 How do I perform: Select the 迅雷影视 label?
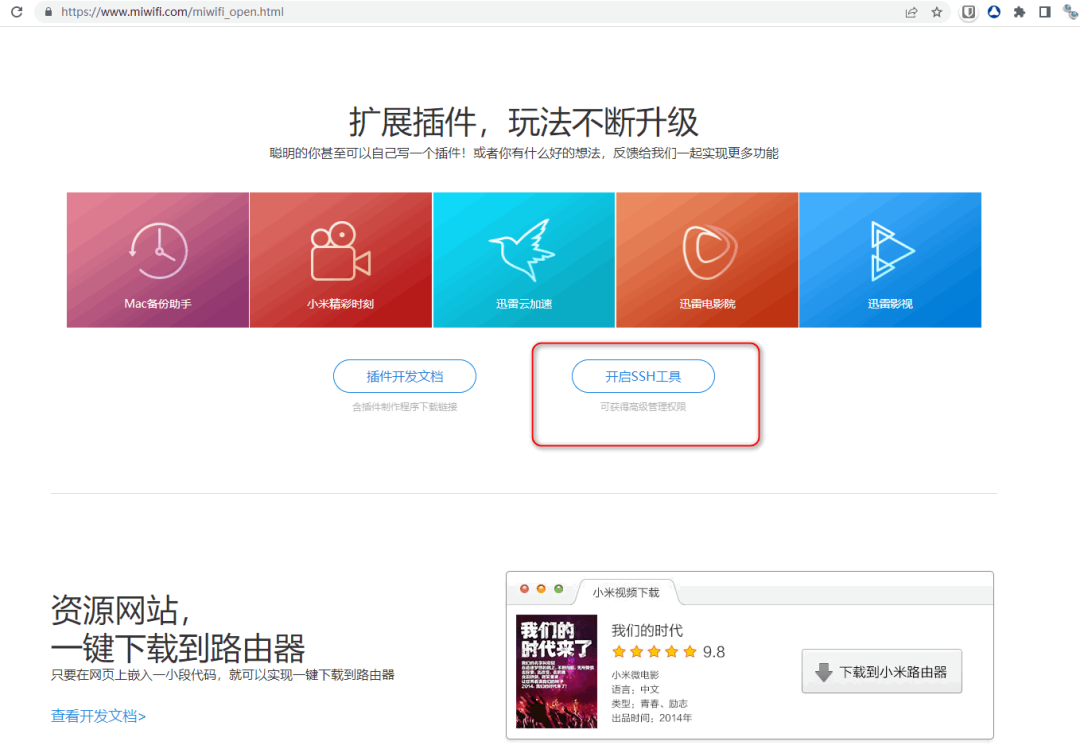[890, 304]
